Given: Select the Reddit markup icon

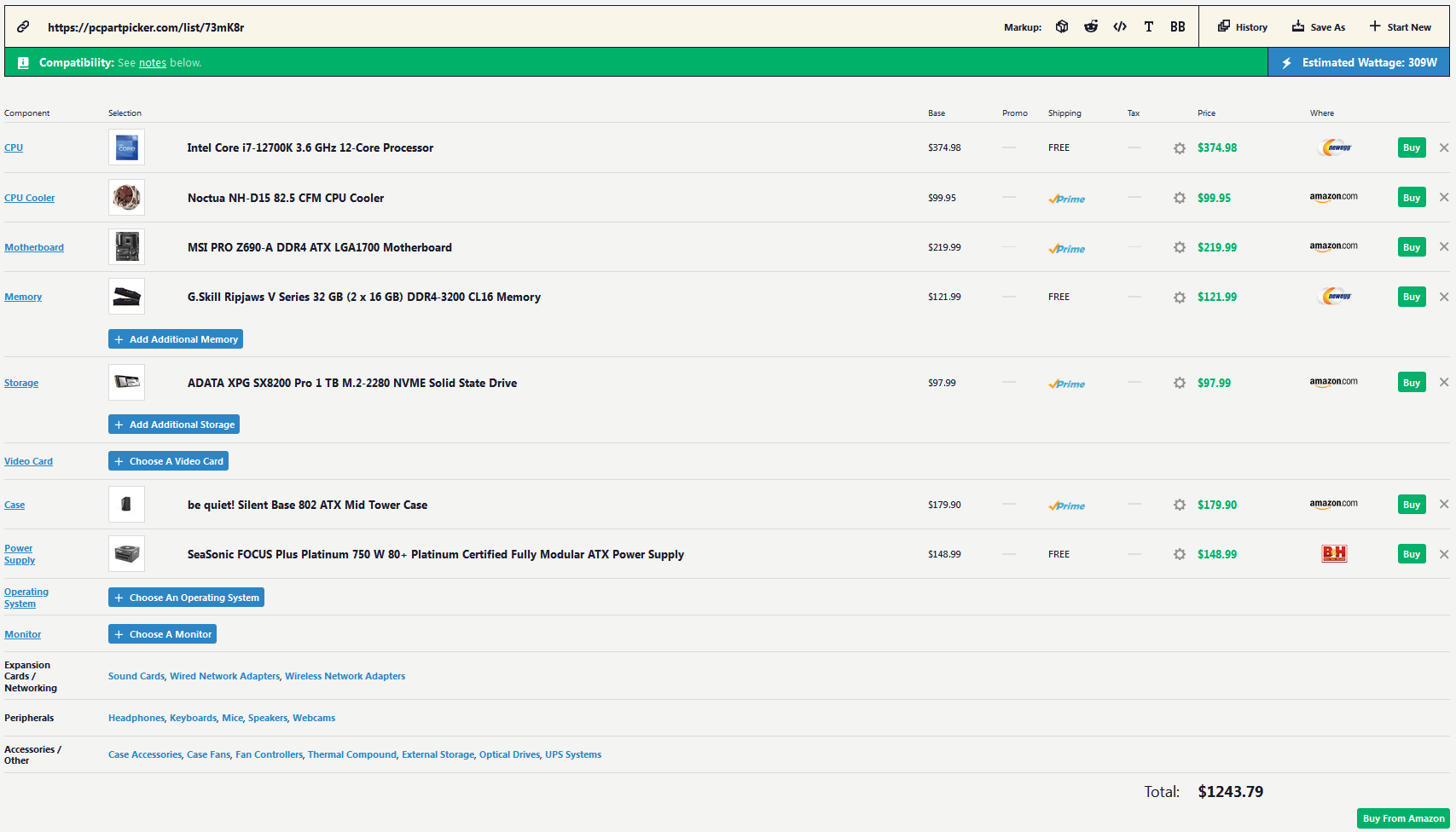Looking at the screenshot, I should (x=1091, y=26).
